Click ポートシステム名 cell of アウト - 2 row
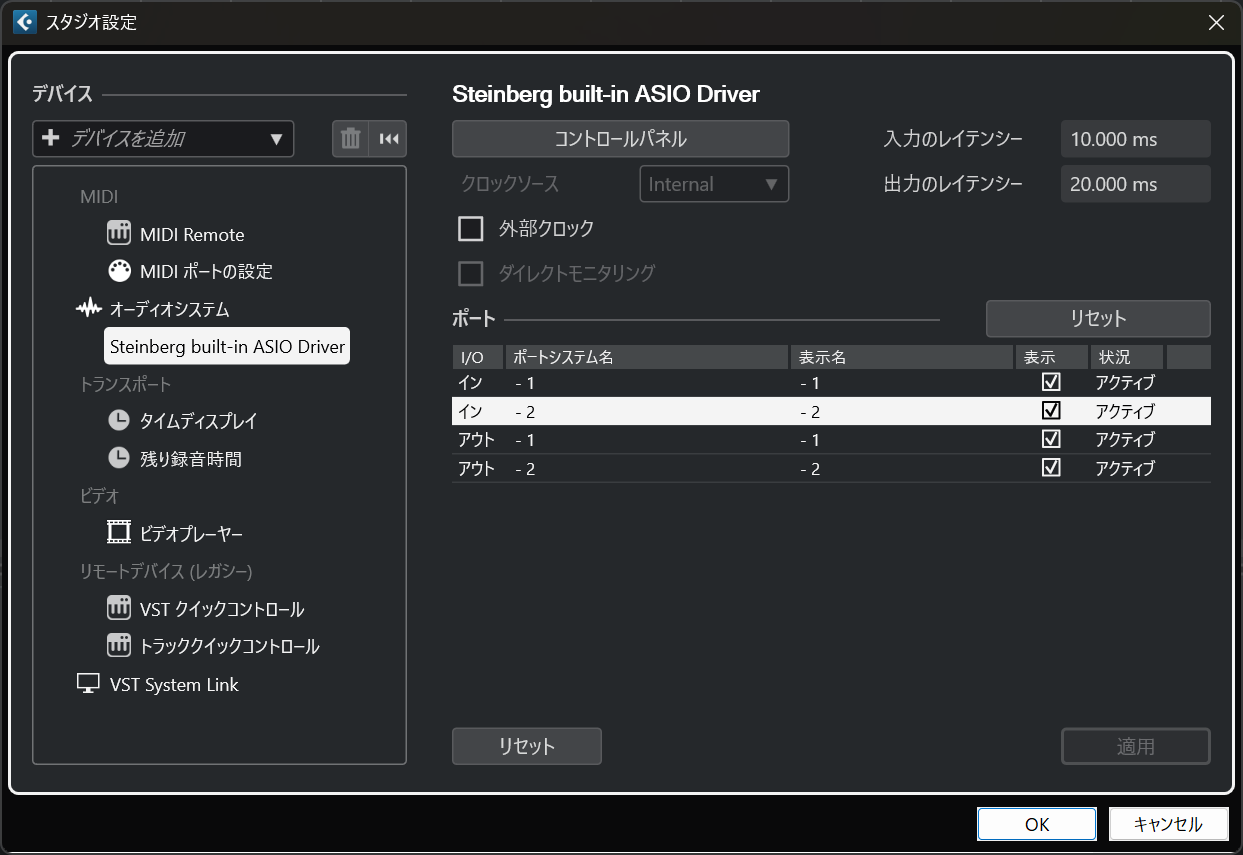 pos(647,468)
